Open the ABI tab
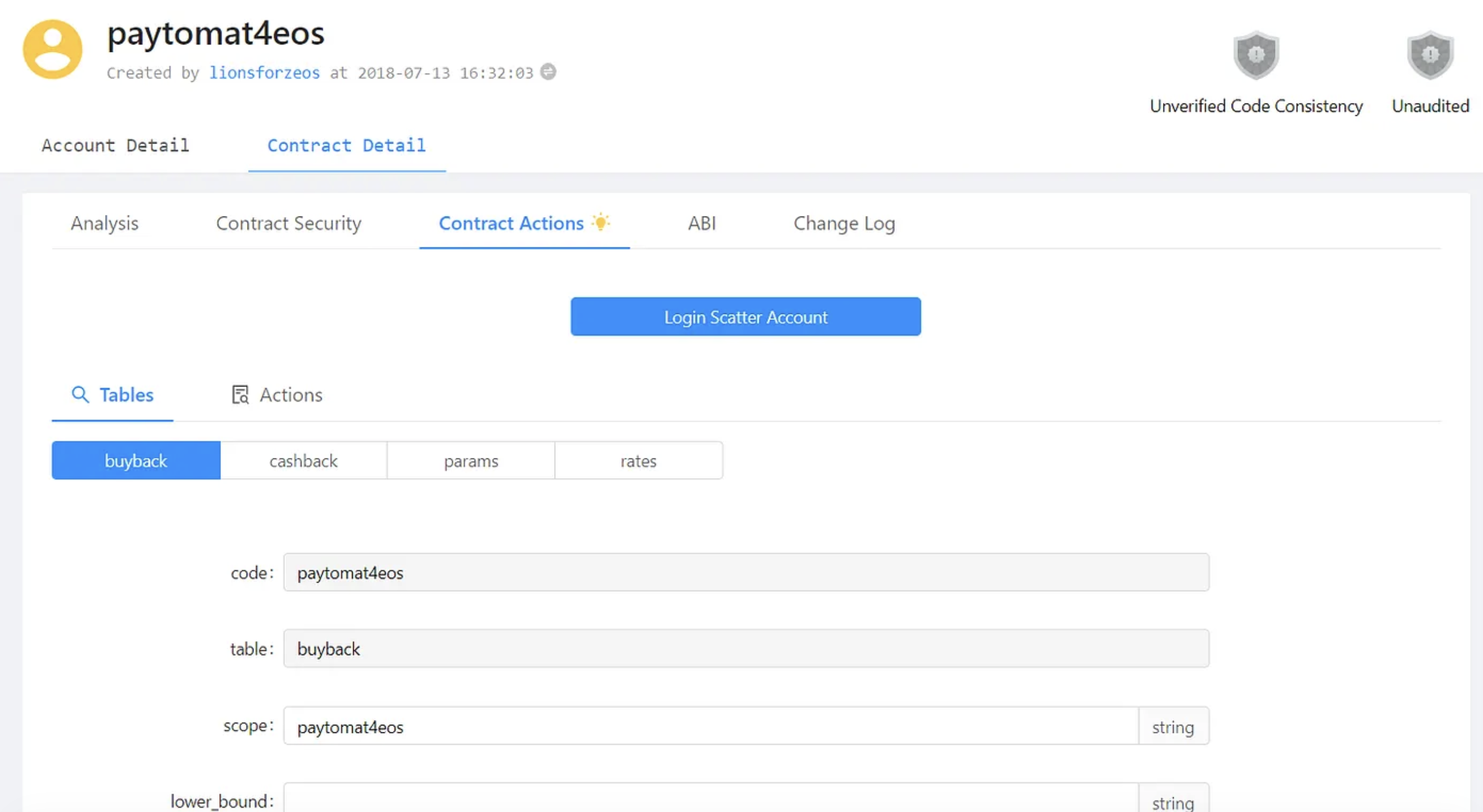This screenshot has height=812, width=1483. pos(702,223)
